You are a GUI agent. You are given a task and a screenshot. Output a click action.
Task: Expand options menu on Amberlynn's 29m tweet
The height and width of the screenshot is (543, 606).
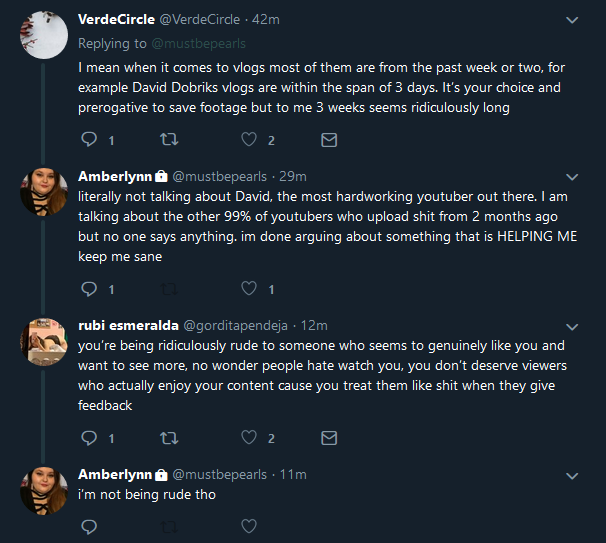[572, 177]
